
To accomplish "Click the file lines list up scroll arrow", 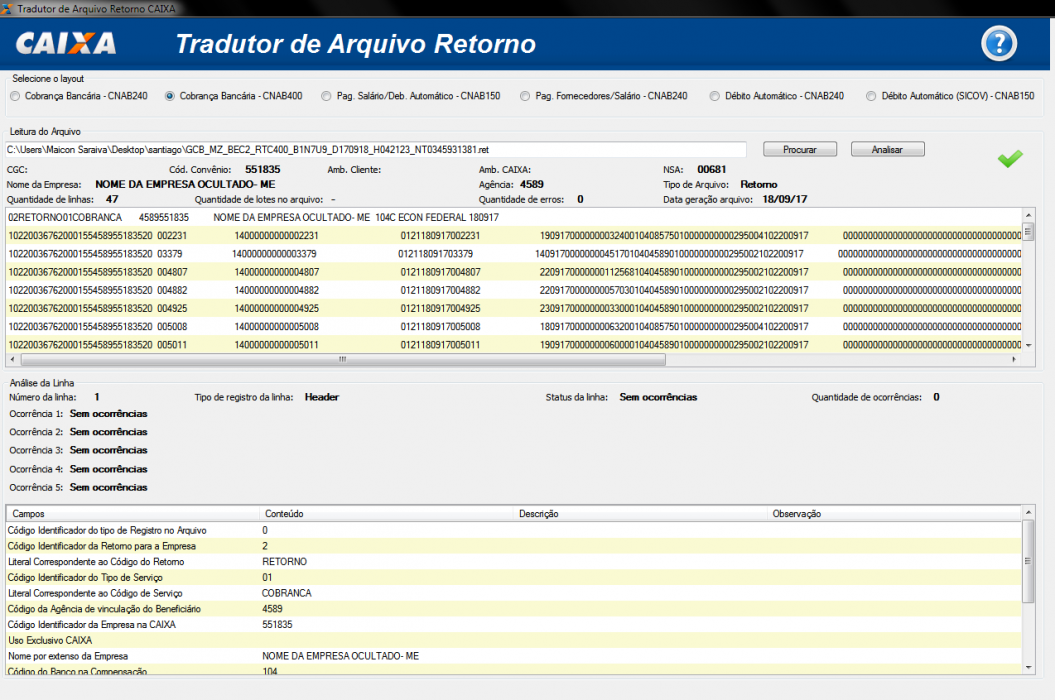I will [x=1028, y=215].
